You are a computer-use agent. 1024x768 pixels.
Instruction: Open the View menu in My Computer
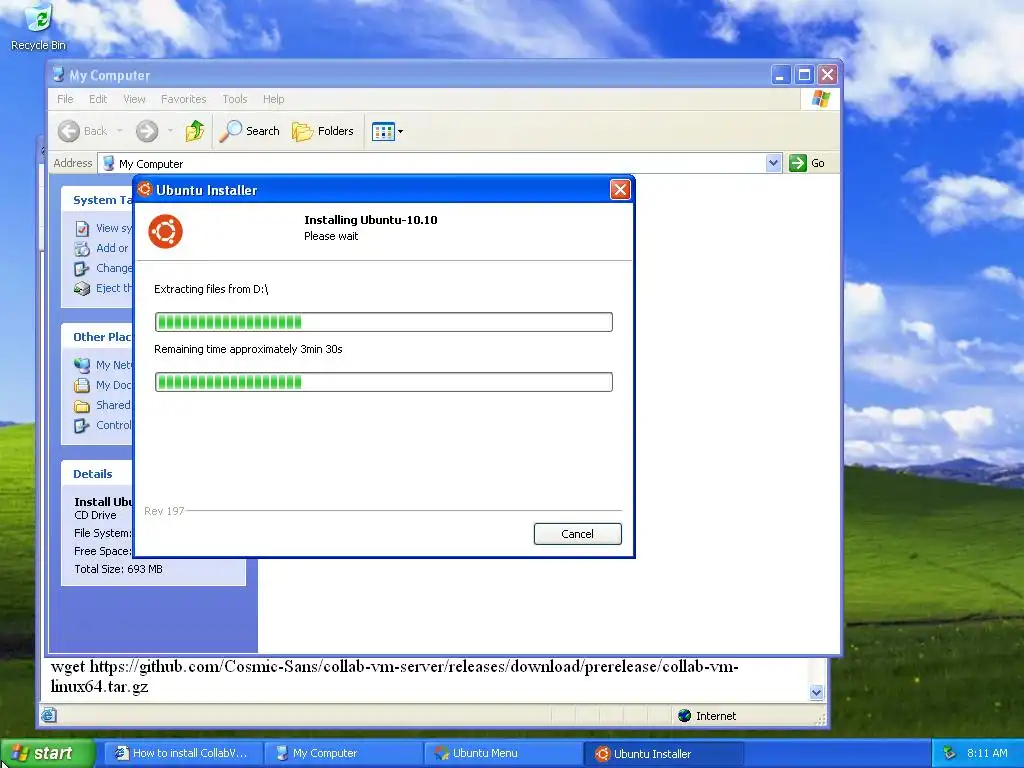134,99
